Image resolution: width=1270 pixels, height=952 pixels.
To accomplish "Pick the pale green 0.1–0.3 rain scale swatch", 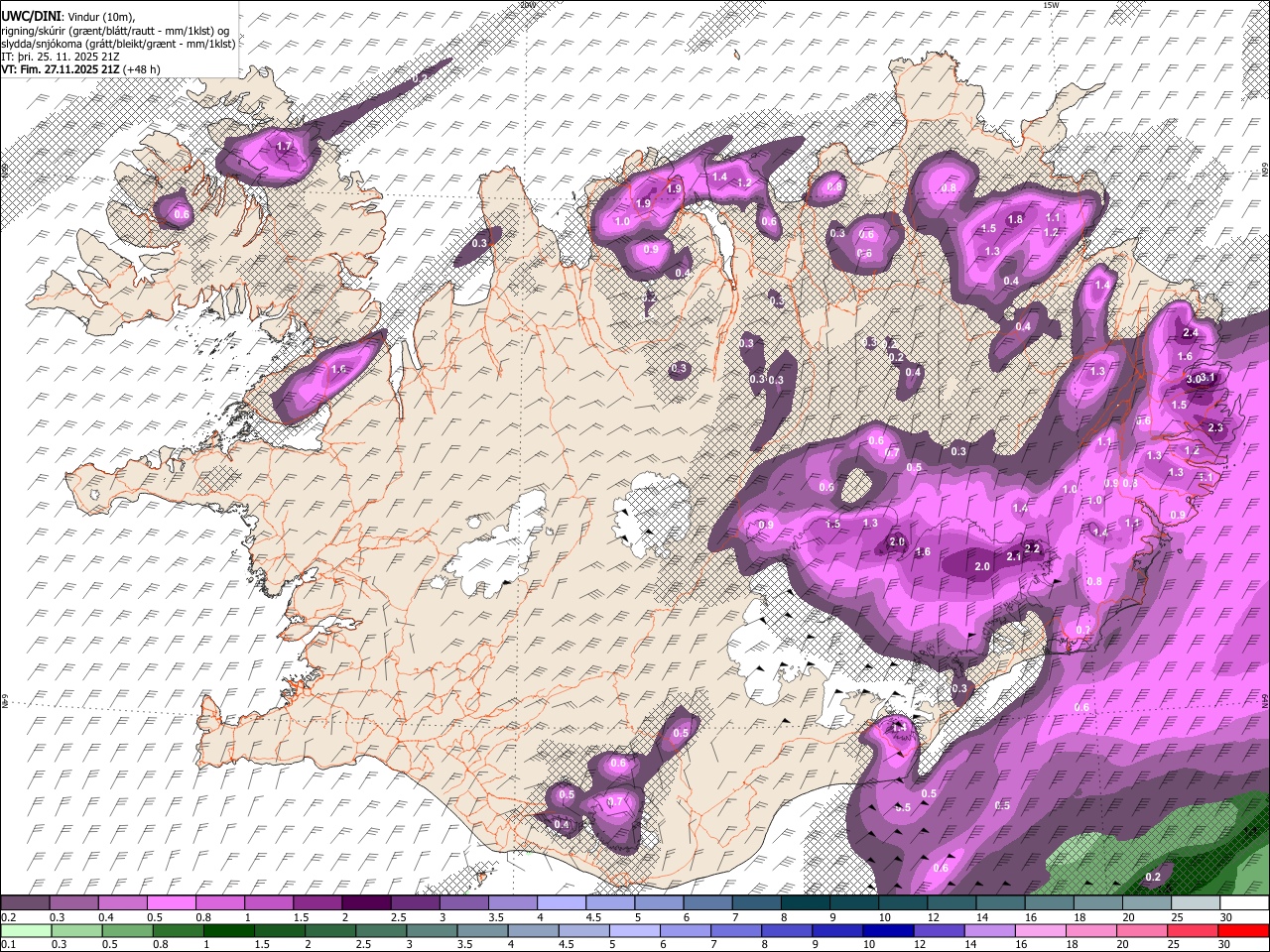I will click(x=25, y=931).
